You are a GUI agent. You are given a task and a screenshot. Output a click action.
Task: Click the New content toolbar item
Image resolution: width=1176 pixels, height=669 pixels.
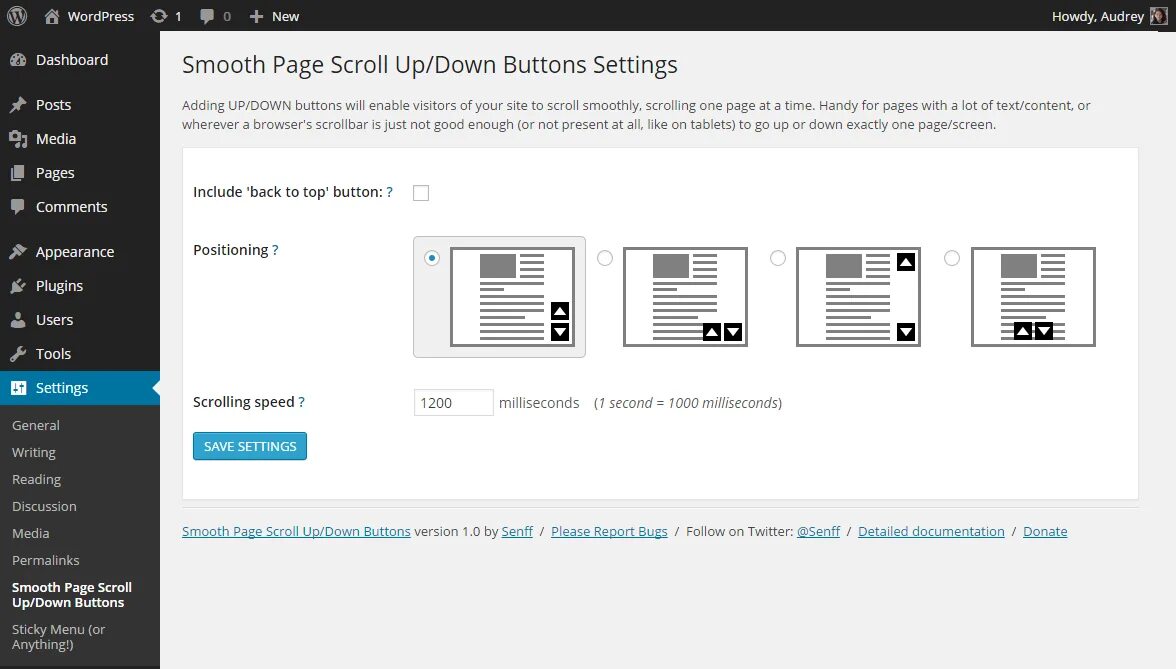tap(274, 16)
